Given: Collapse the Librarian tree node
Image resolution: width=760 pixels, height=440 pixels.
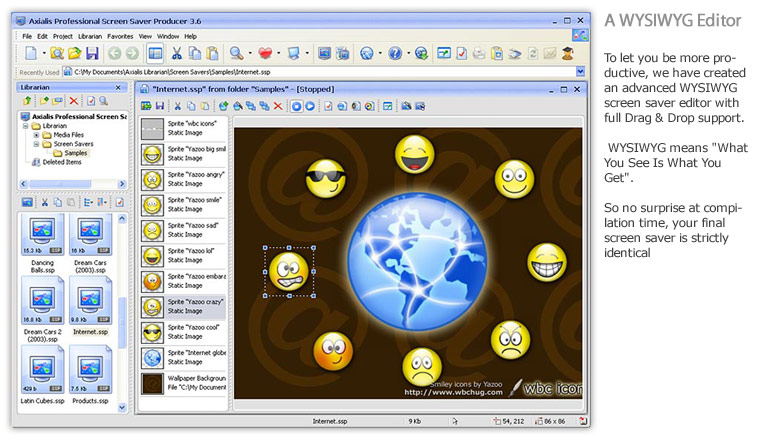Looking at the screenshot, I should click(25, 126).
